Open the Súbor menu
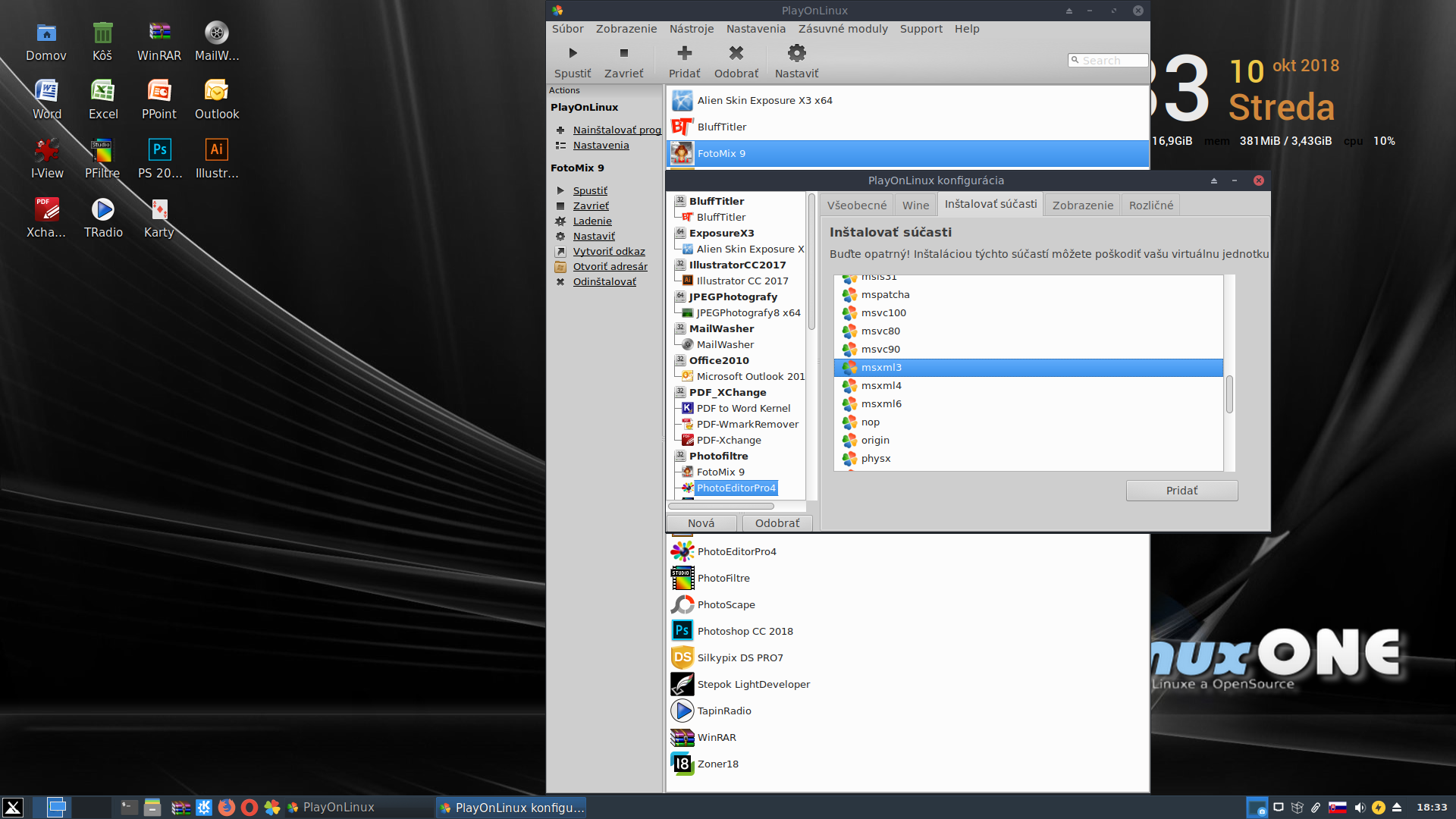Image resolution: width=1456 pixels, height=819 pixels. click(x=567, y=29)
